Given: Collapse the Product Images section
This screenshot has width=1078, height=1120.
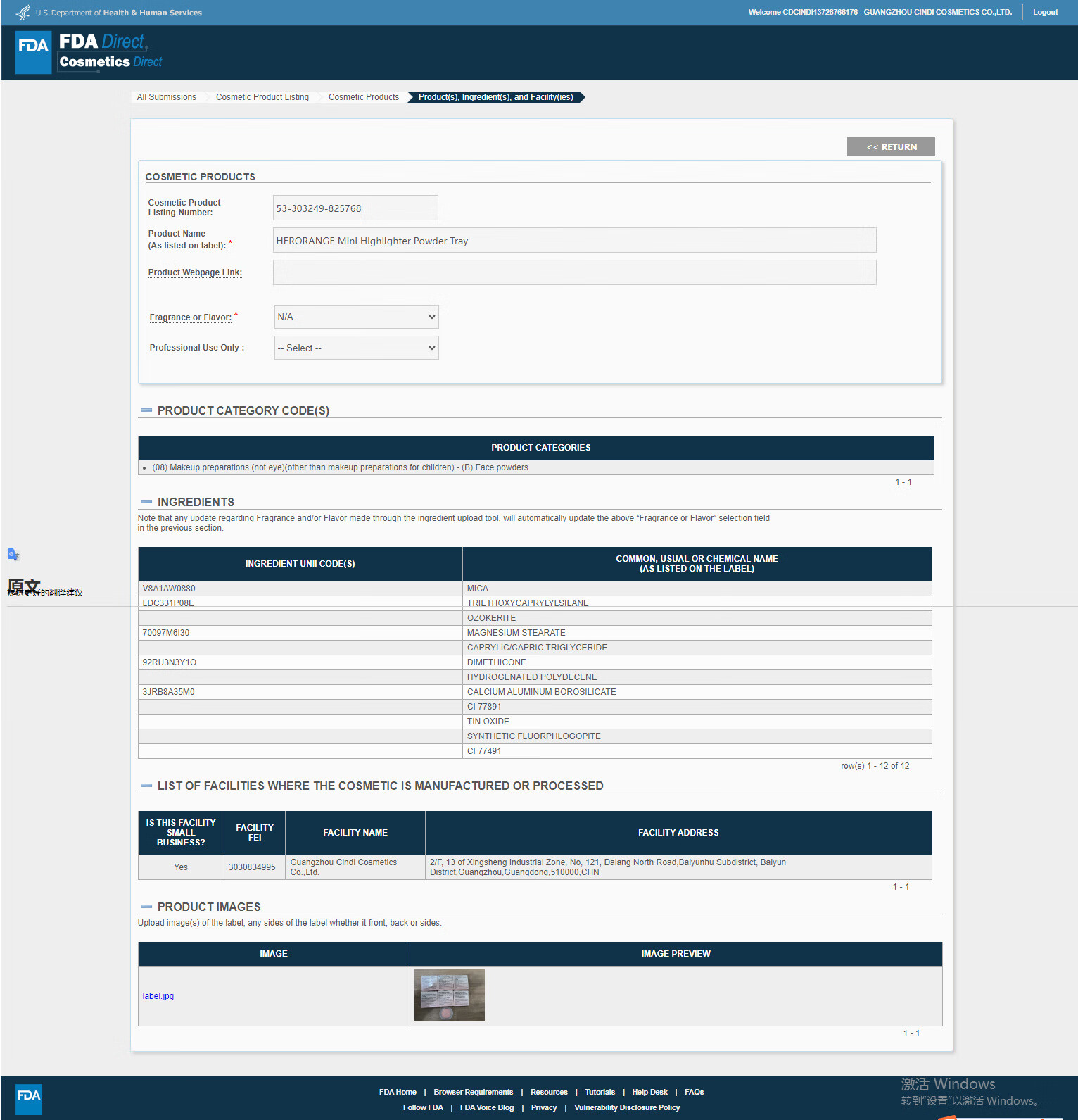Looking at the screenshot, I should click(146, 907).
